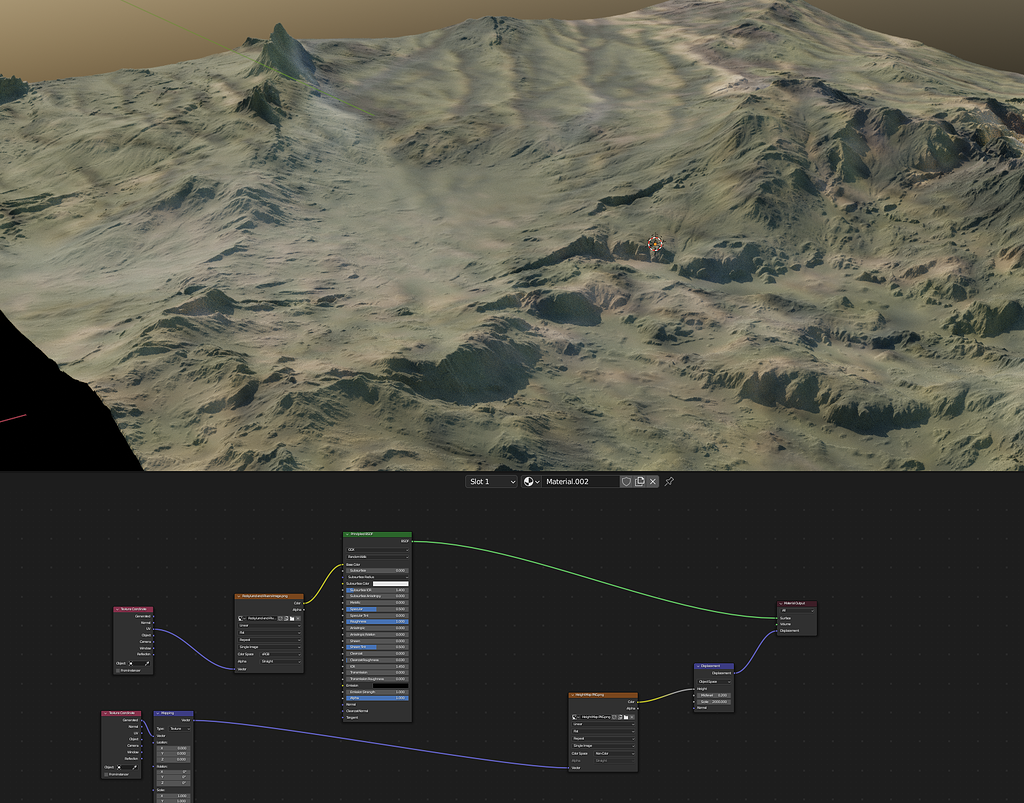Click the Material.002 name field
Viewport: 1024px width, 803px height.
point(580,482)
